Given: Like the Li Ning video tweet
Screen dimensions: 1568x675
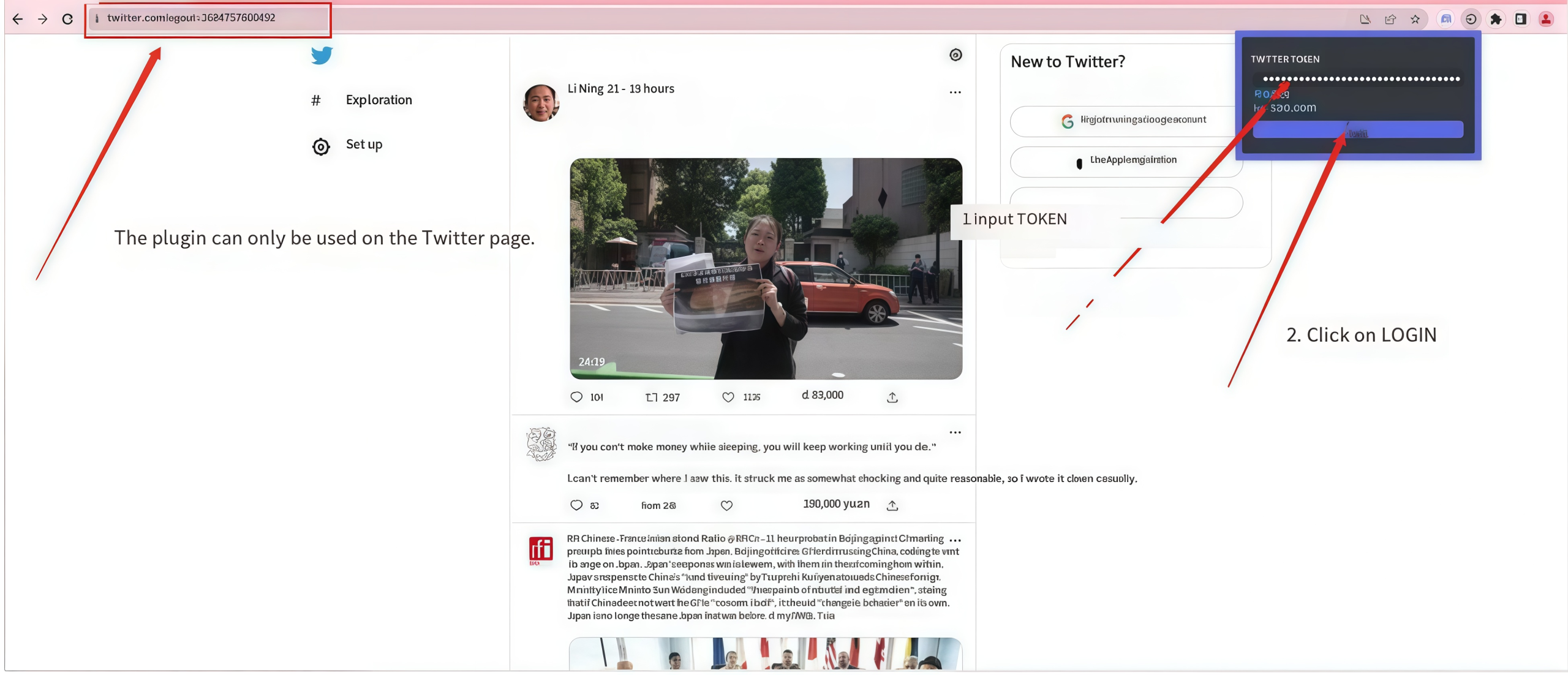Looking at the screenshot, I should pos(728,397).
